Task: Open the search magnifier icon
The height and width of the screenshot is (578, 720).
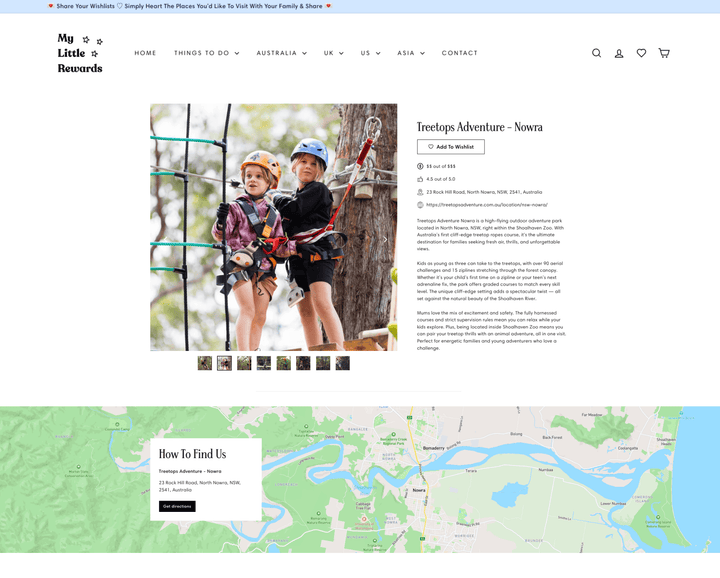Action: 596,53
